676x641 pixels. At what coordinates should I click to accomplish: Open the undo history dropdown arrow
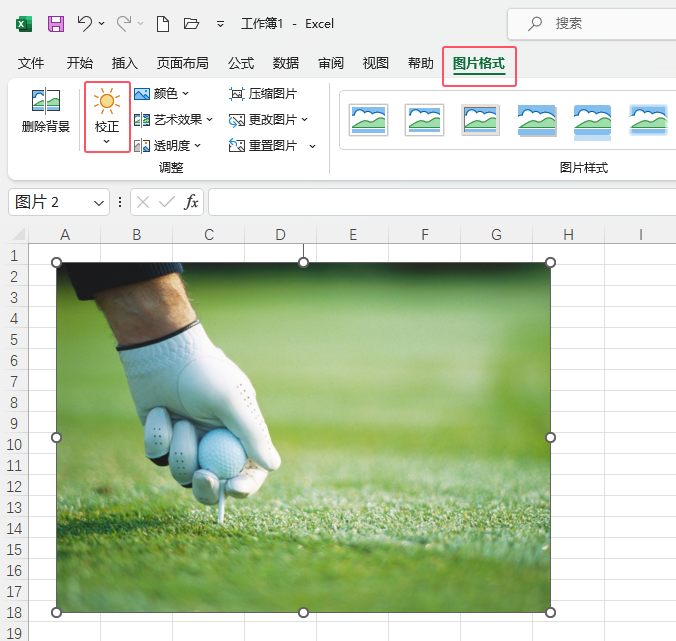point(102,24)
